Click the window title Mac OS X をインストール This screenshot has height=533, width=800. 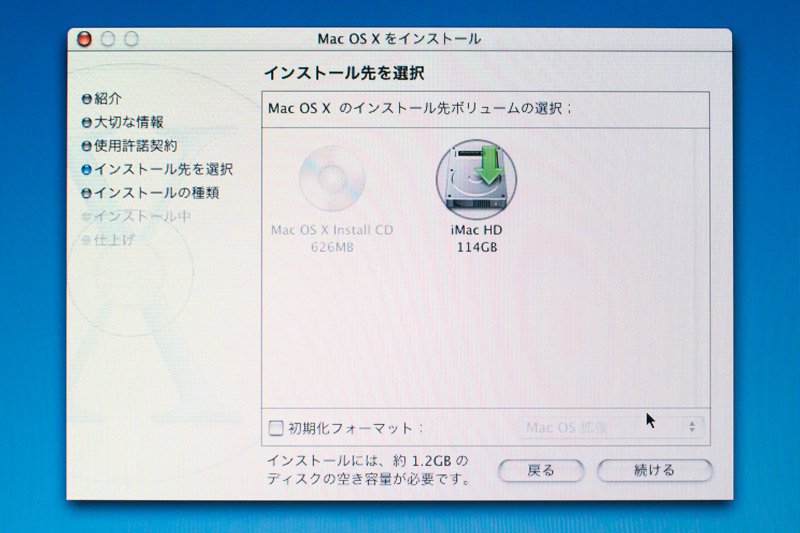(x=399, y=39)
